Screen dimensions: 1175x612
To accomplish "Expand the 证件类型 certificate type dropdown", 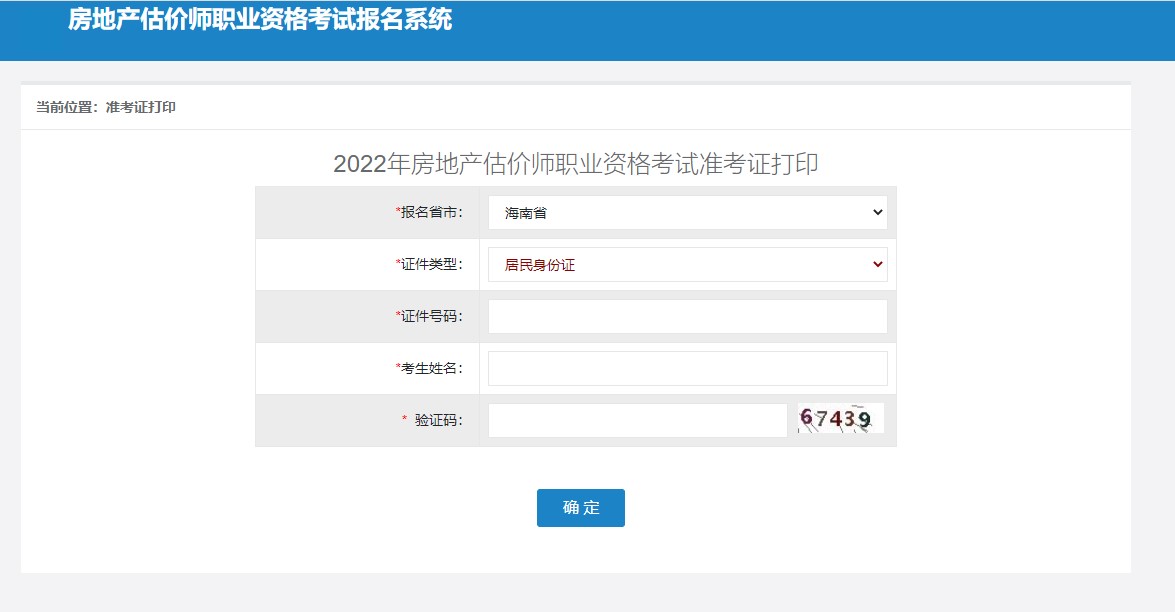I will tap(686, 264).
